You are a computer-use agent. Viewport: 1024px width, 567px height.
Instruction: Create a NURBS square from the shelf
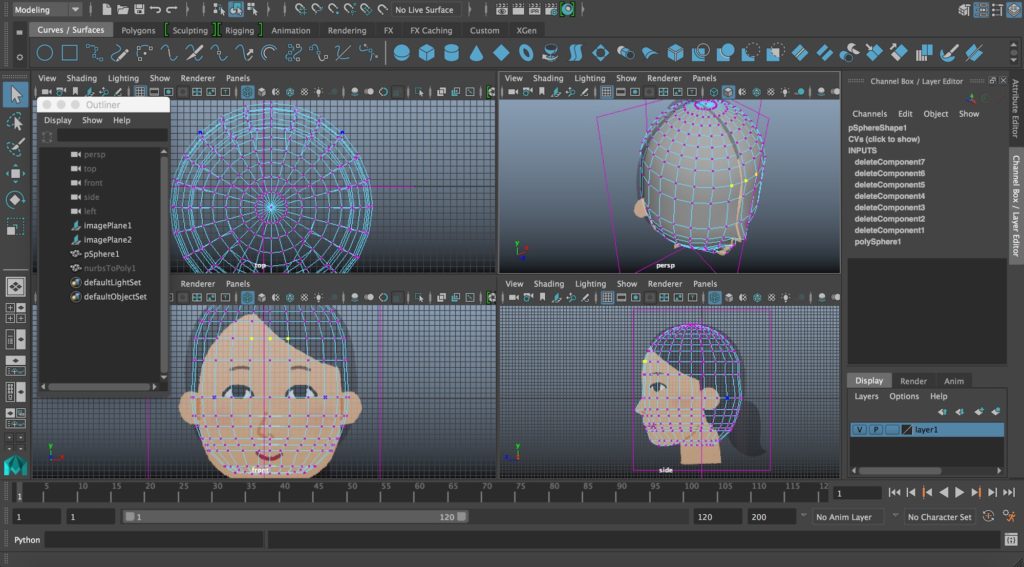pos(69,53)
